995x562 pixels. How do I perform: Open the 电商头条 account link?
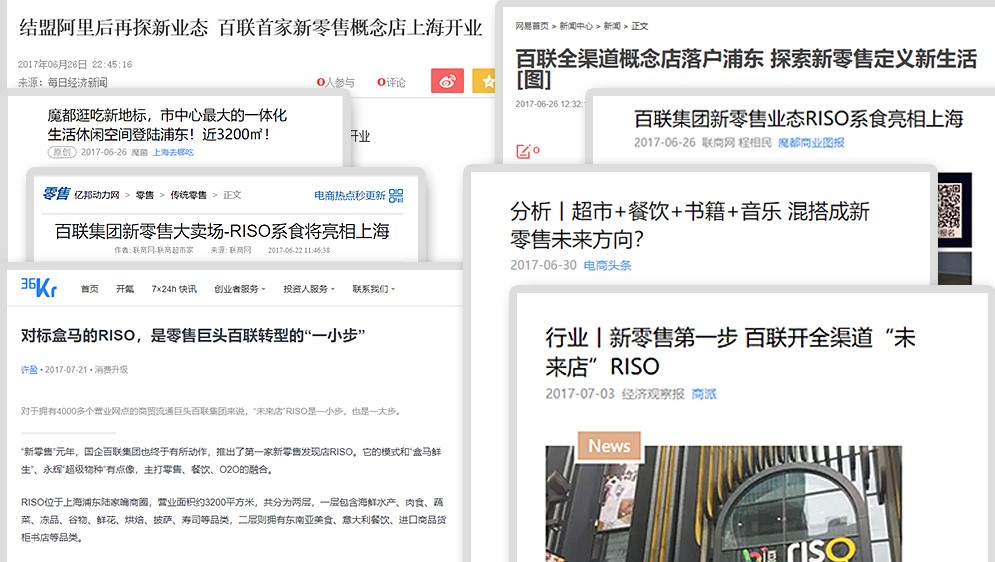tap(607, 265)
